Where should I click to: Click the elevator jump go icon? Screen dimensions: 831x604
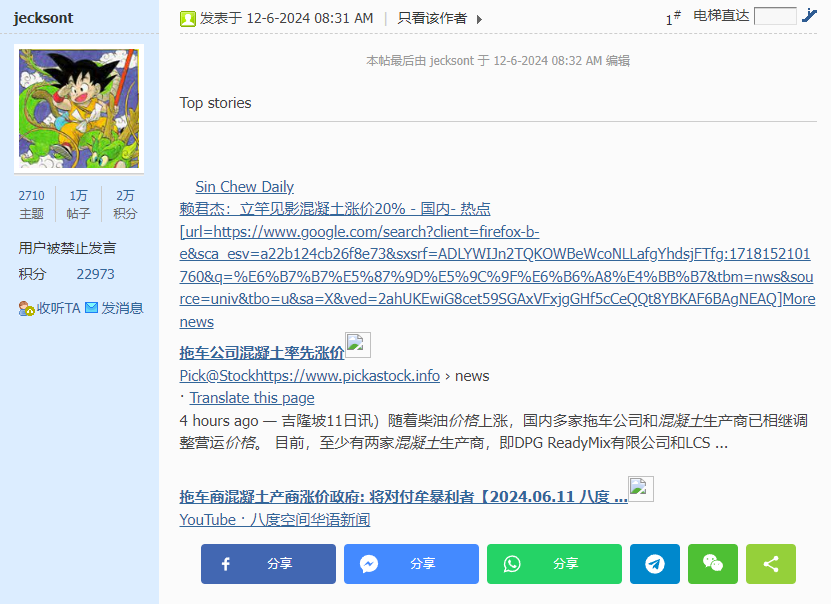pos(809,15)
